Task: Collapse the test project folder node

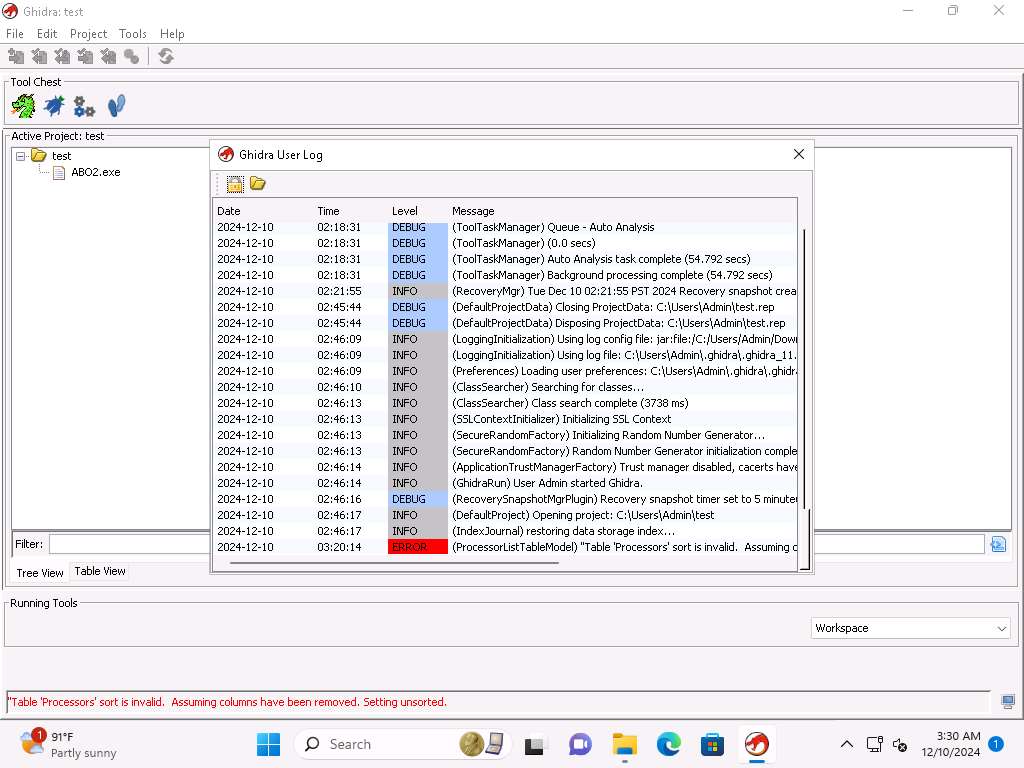Action: point(20,156)
